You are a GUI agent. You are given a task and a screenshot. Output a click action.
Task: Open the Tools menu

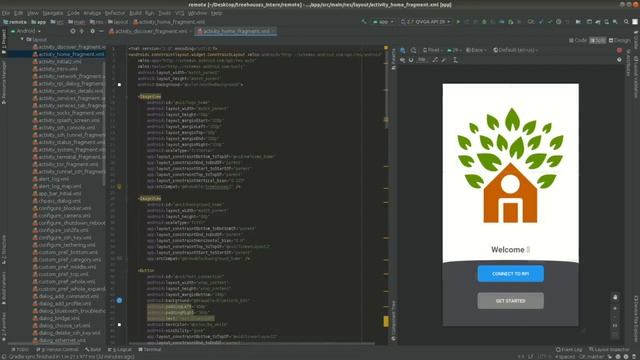(x=164, y=13)
